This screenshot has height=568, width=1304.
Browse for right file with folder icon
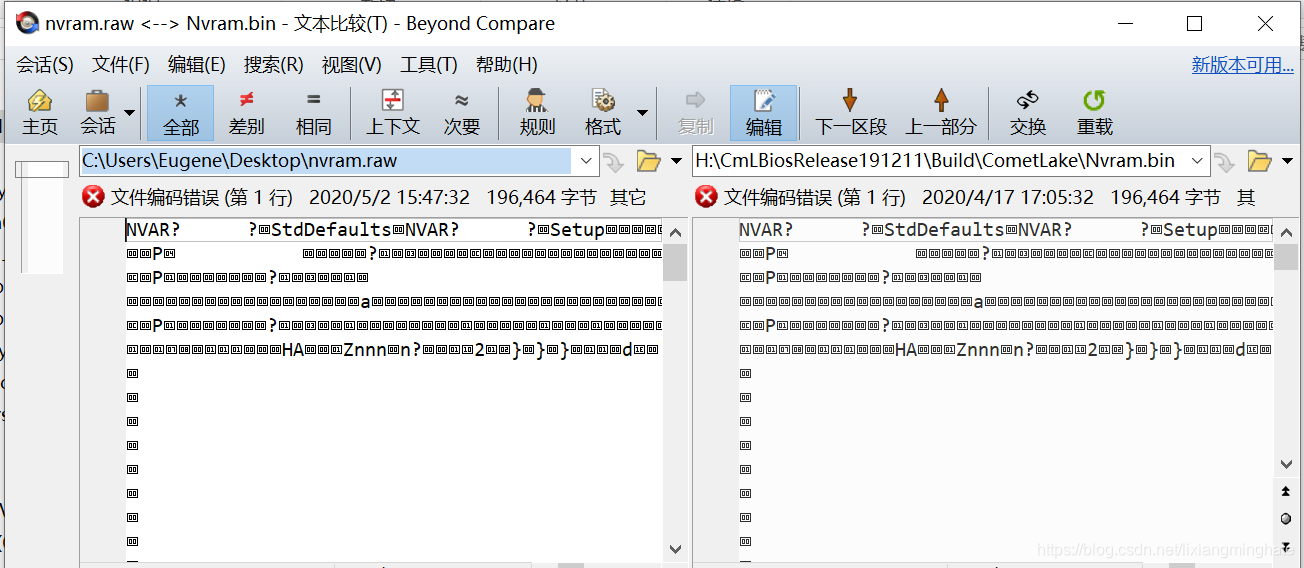point(1260,161)
